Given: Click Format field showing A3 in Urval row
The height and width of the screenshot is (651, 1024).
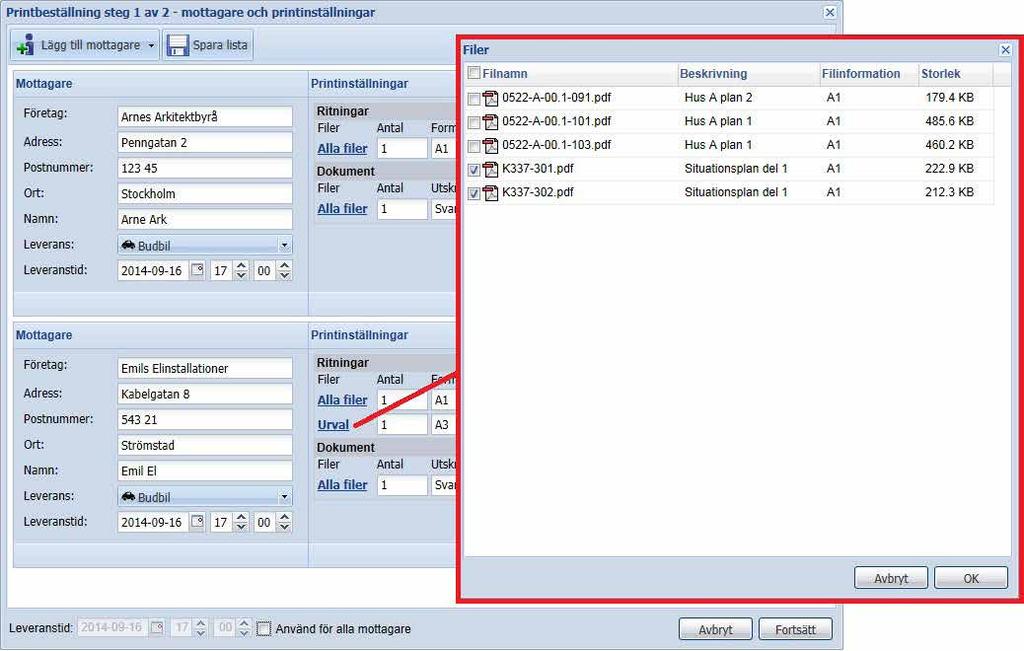Looking at the screenshot, I should [x=443, y=425].
